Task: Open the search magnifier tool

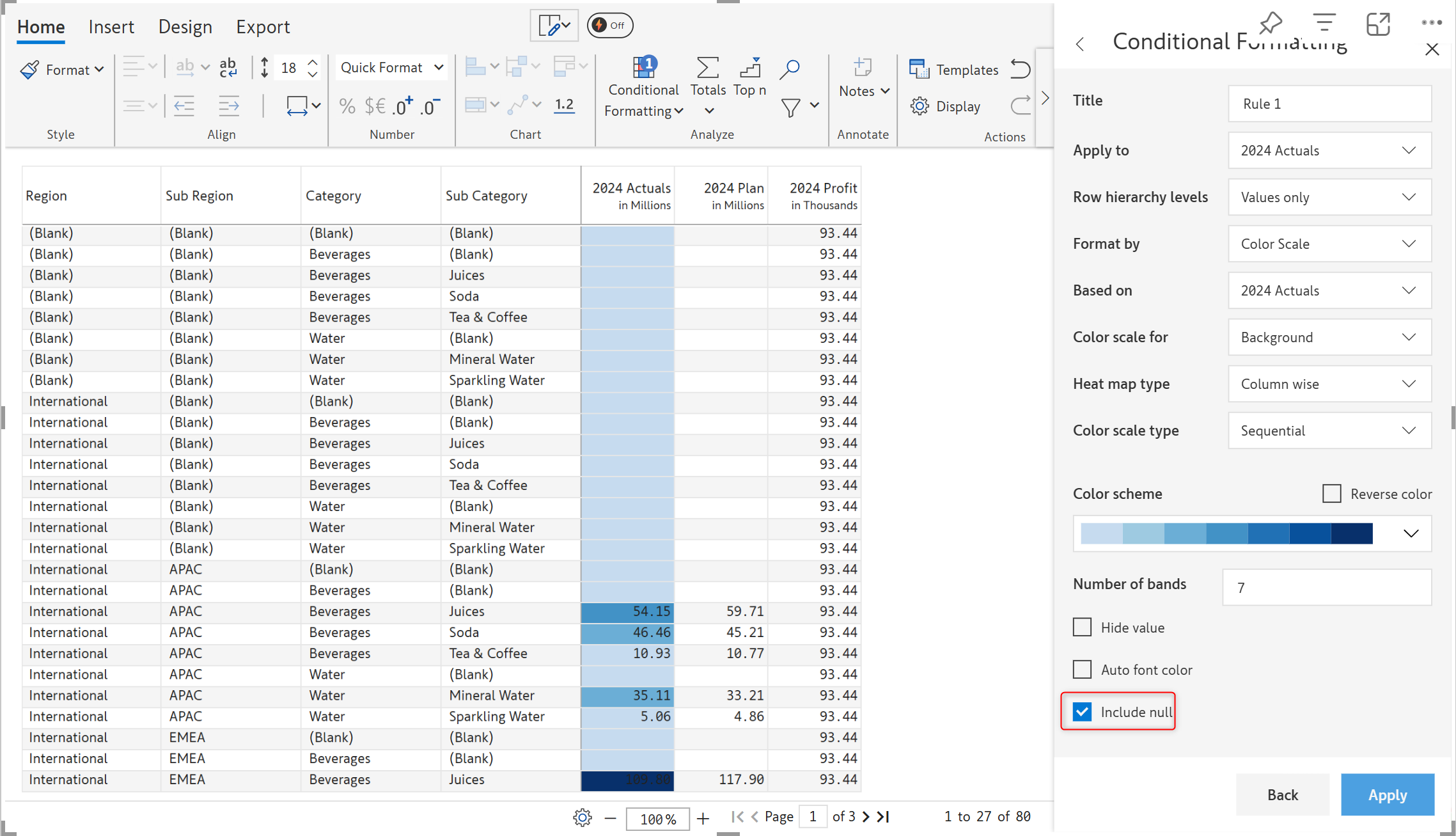Action: tap(790, 68)
